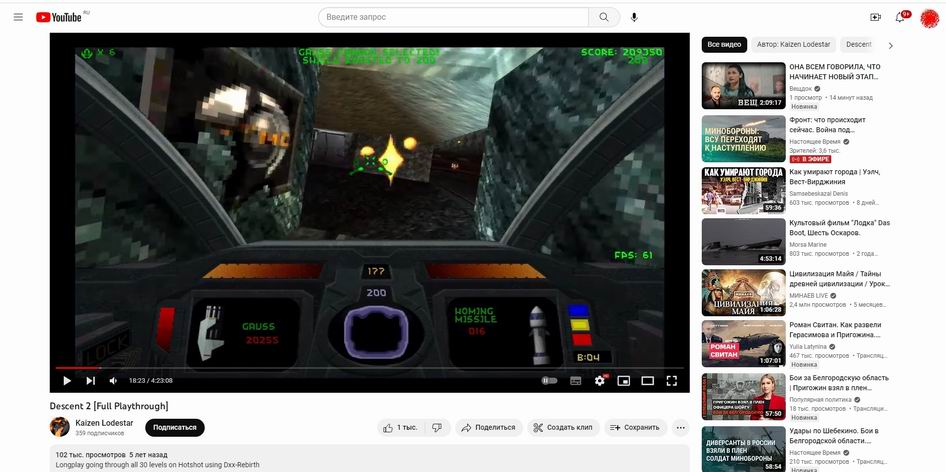Start voice search with microphone icon
Screen dimensions: 946x472
(634, 17)
